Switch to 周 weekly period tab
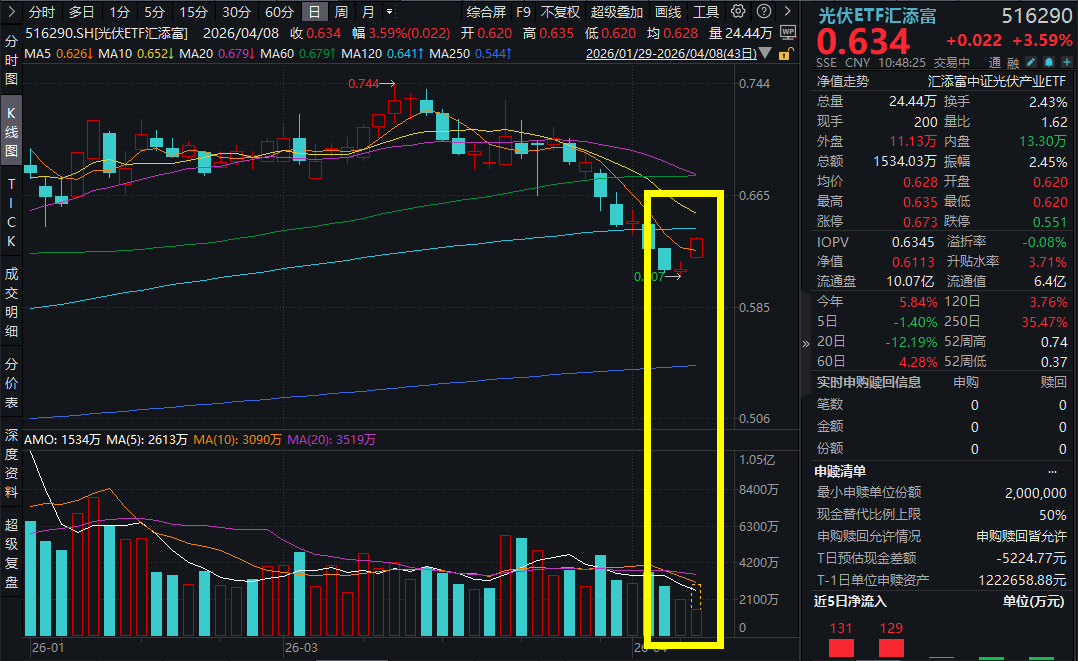The image size is (1078, 661). pyautogui.click(x=342, y=12)
